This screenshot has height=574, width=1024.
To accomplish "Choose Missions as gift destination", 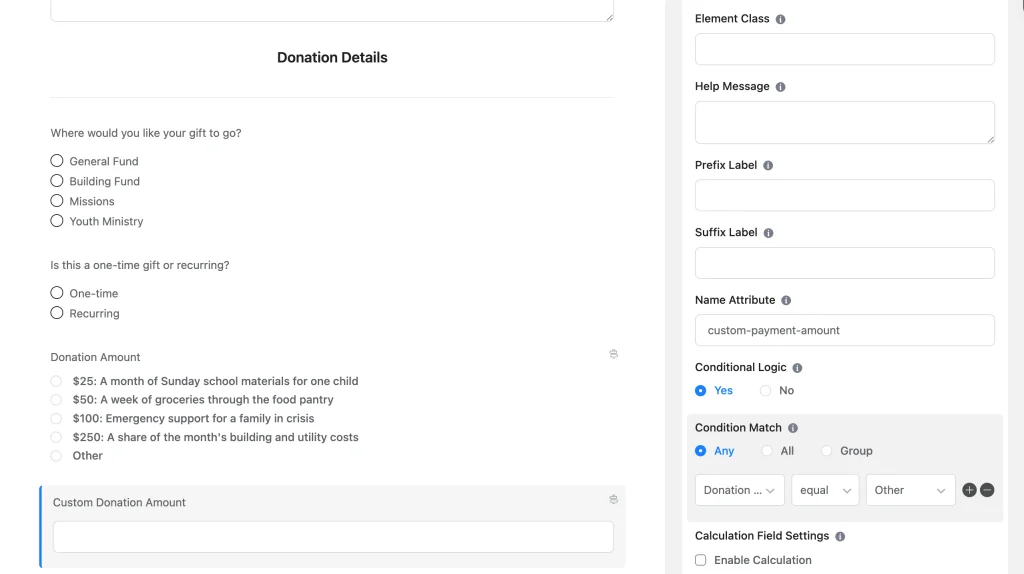I will pos(57,201).
